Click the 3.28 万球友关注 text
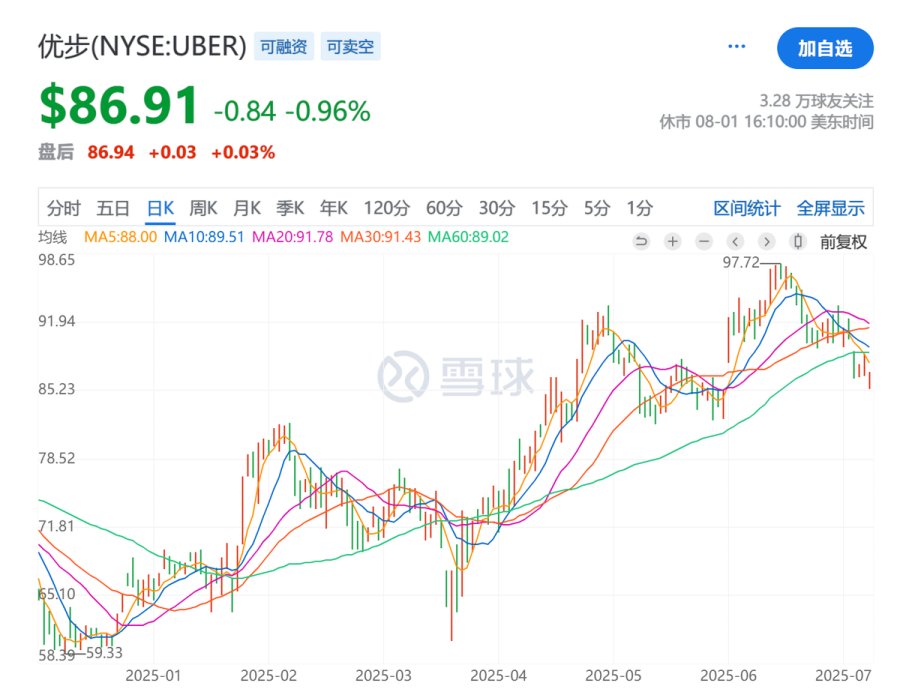Image resolution: width=900 pixels, height=695 pixels. coord(816,101)
